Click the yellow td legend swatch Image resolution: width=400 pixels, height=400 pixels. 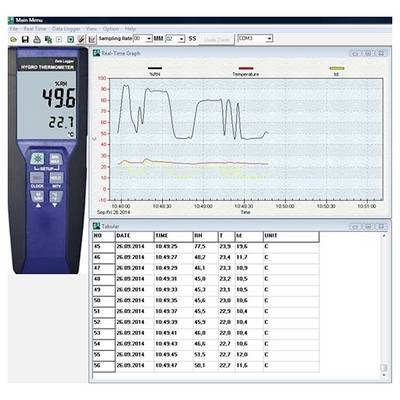[x=337, y=68]
